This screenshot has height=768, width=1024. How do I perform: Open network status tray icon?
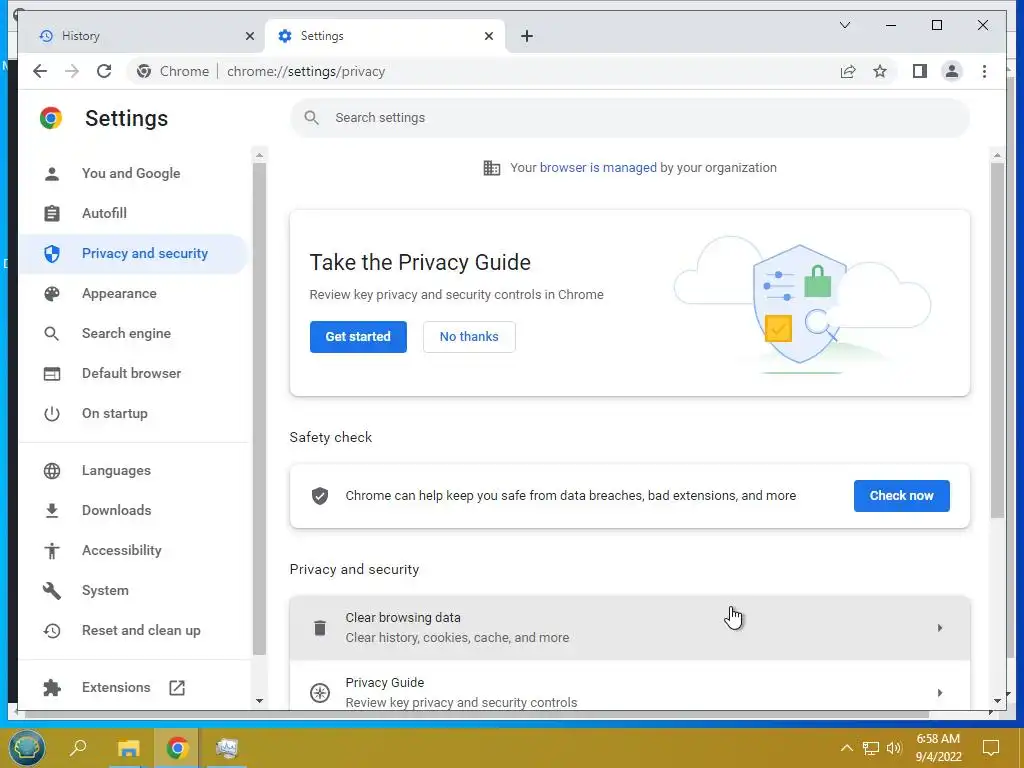[871, 748]
